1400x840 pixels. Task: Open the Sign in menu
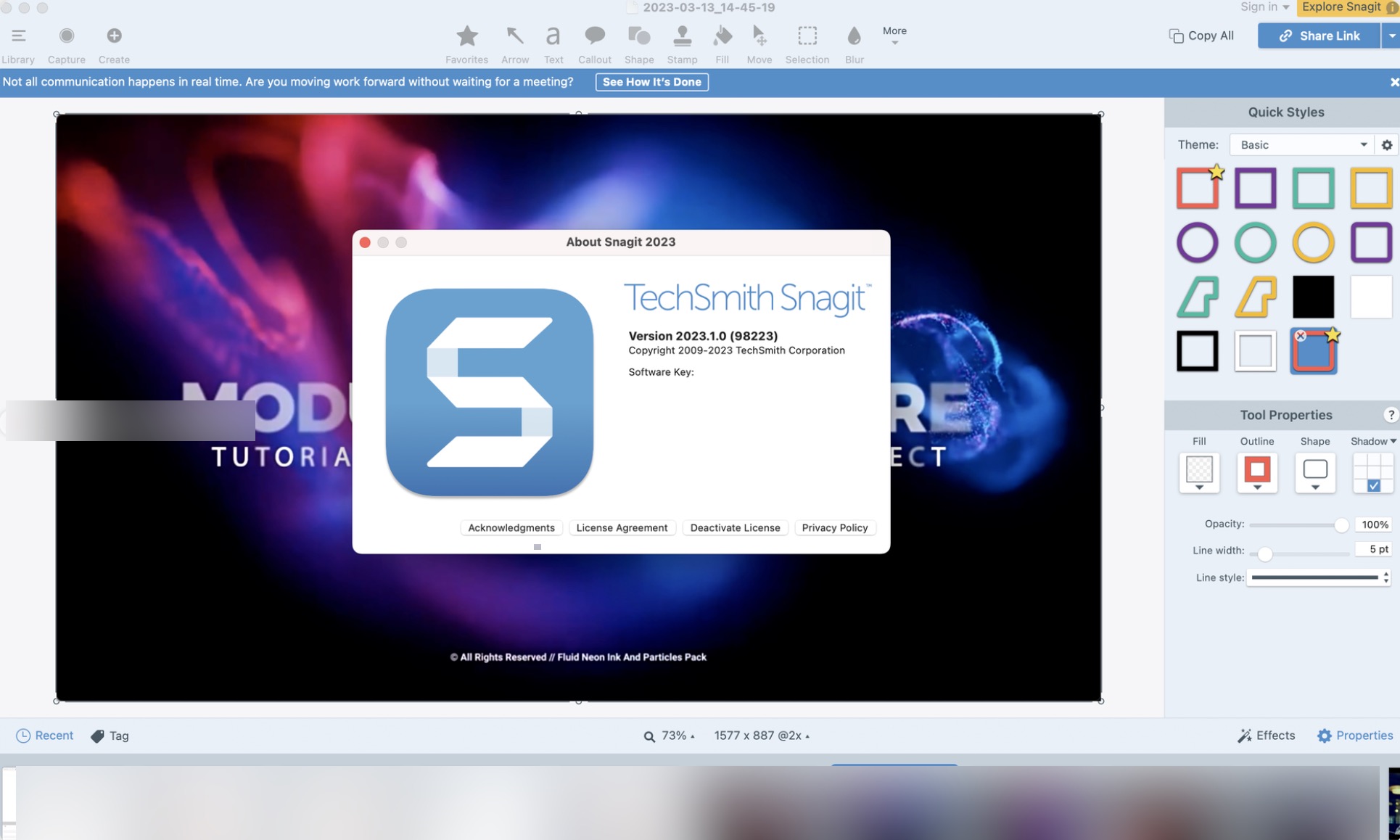click(1263, 7)
